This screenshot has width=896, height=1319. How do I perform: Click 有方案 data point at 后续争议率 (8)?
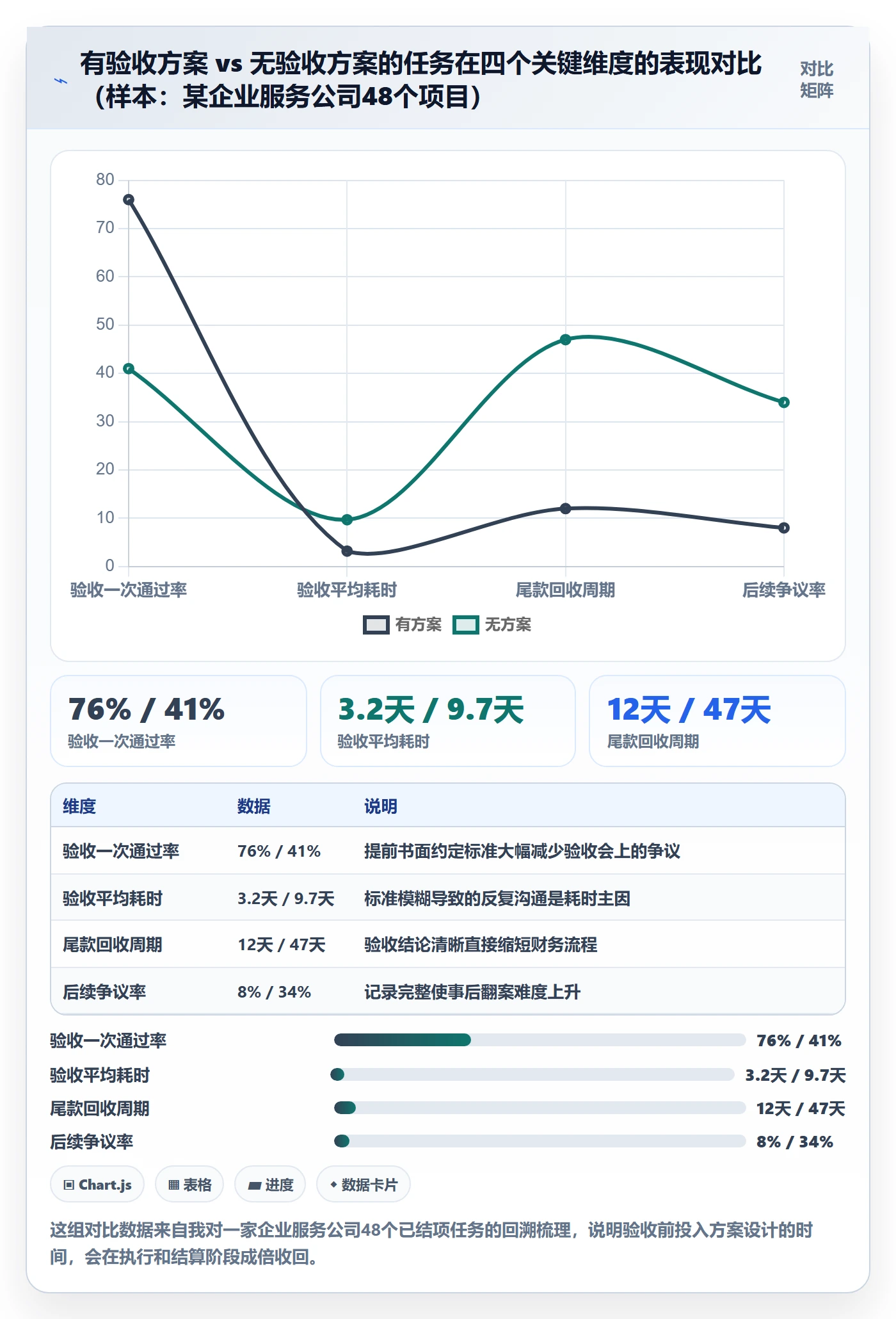click(784, 528)
